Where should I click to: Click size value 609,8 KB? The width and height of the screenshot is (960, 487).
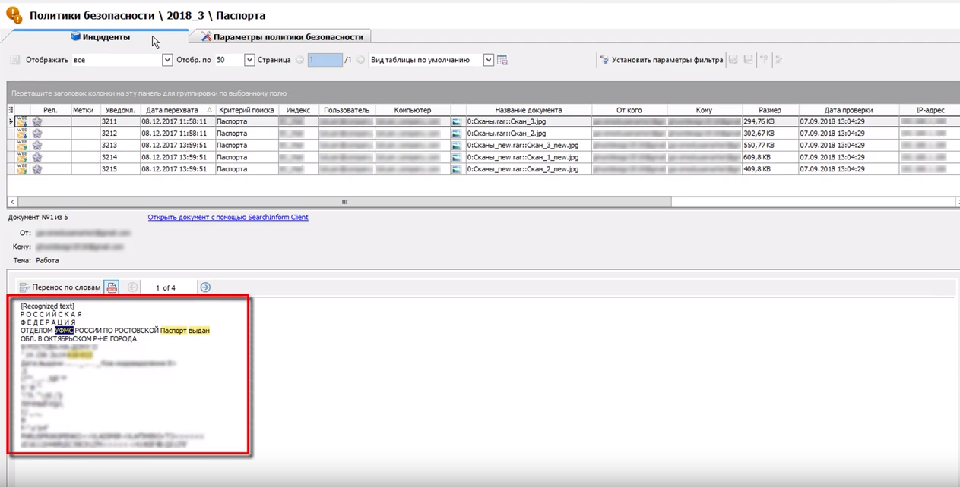(757, 157)
